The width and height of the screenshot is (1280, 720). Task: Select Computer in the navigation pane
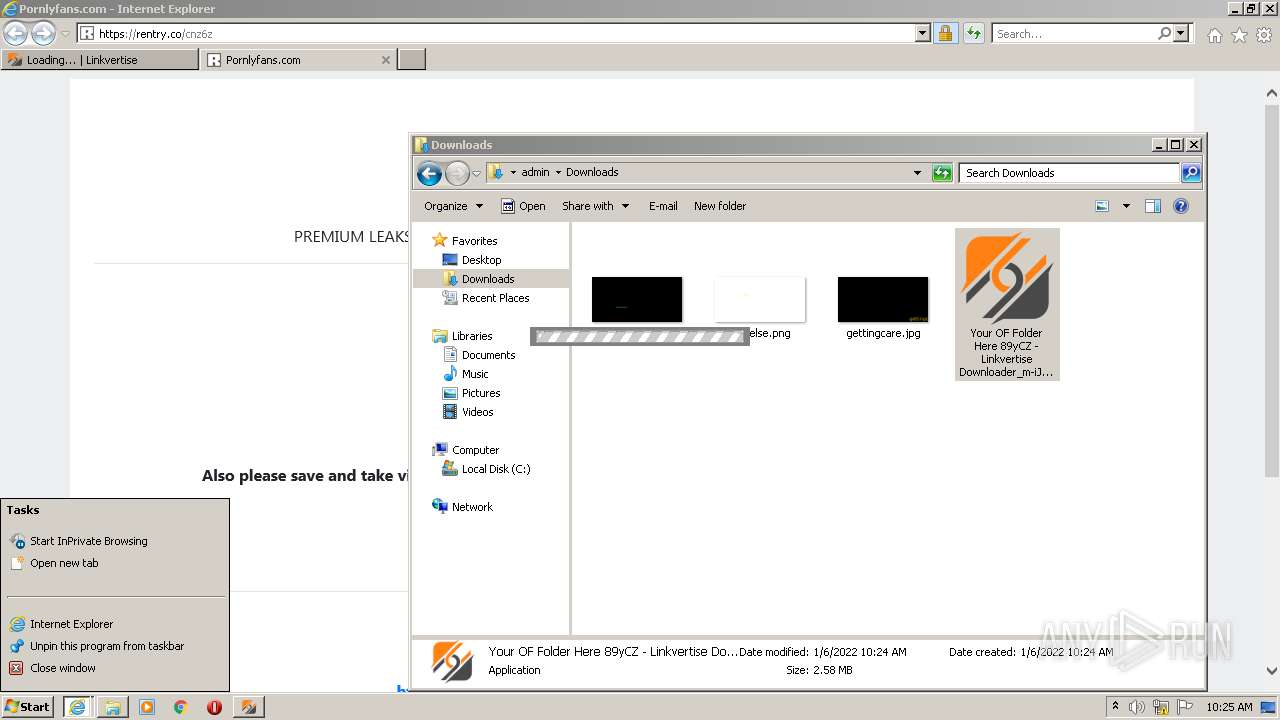point(475,450)
